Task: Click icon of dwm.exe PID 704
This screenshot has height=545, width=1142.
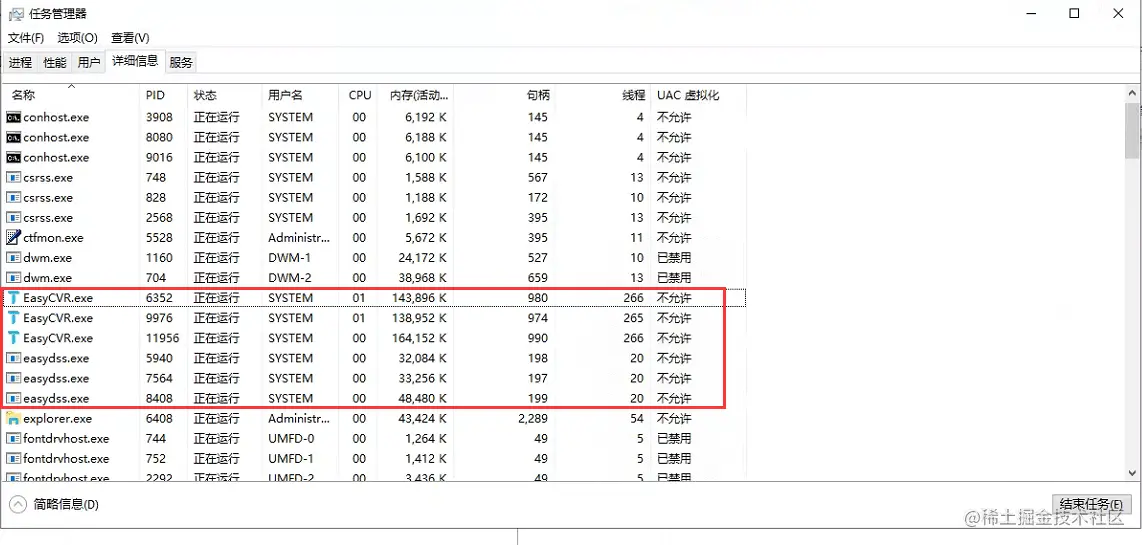Action: click(x=13, y=278)
